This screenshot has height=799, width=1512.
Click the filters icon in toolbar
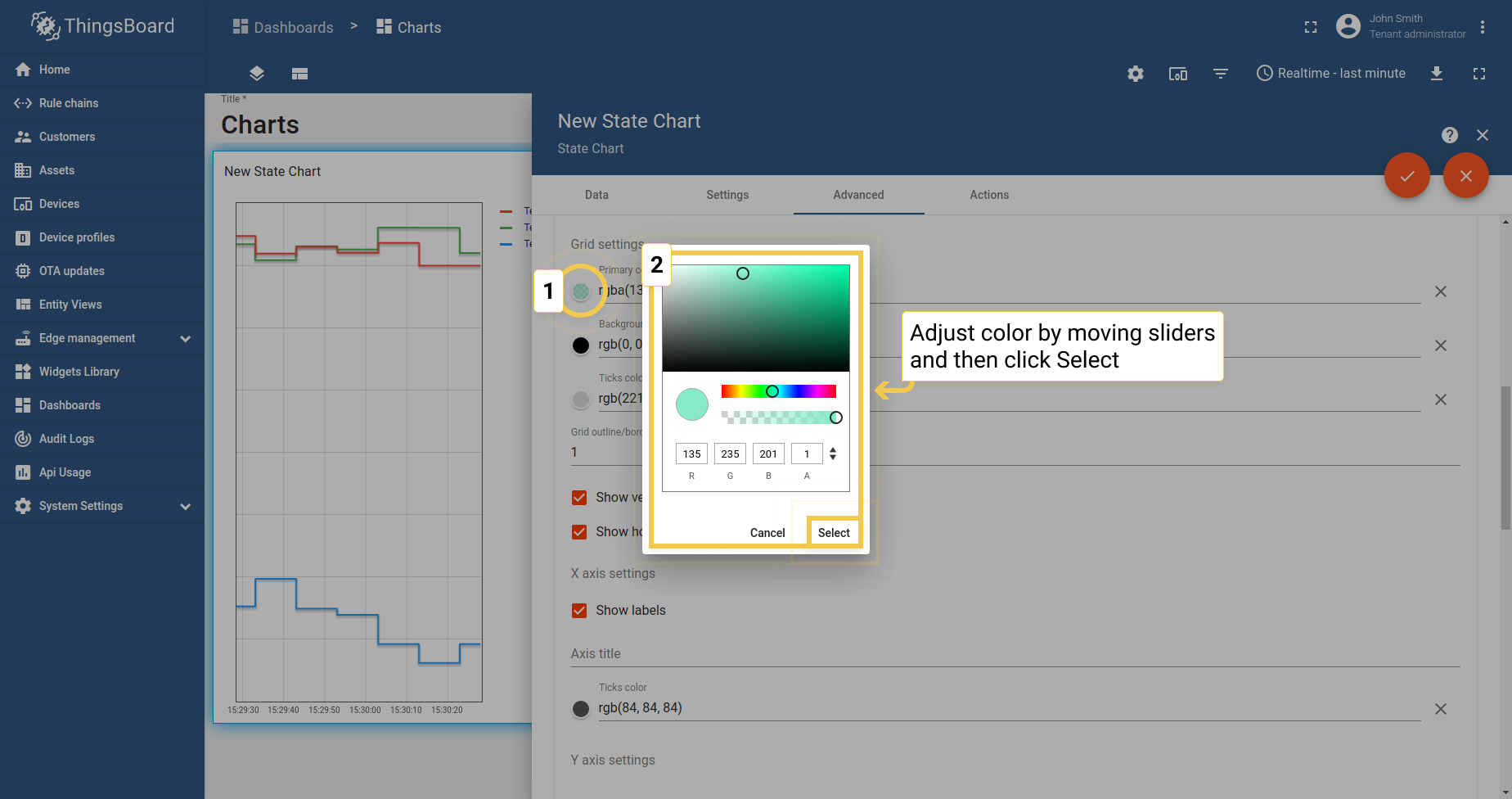(1220, 74)
